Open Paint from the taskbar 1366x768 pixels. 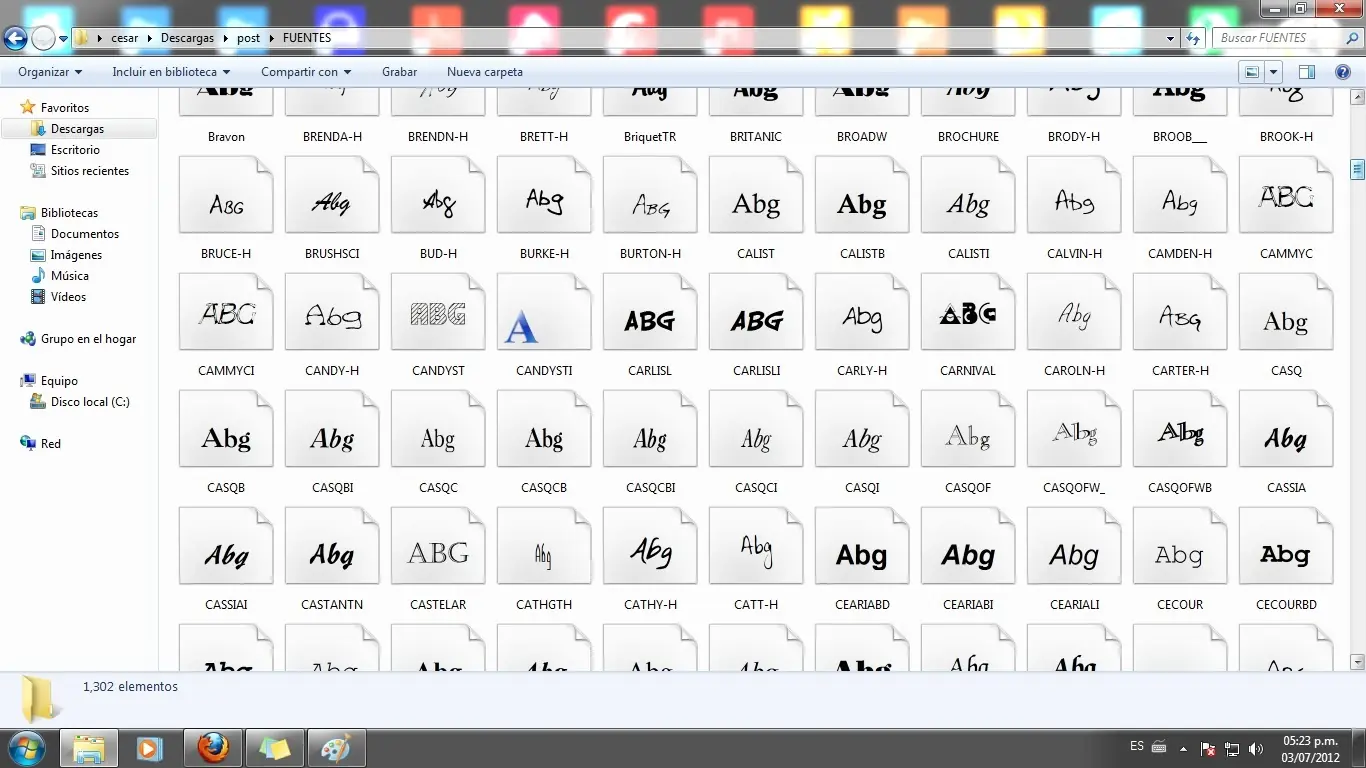pyautogui.click(x=336, y=748)
